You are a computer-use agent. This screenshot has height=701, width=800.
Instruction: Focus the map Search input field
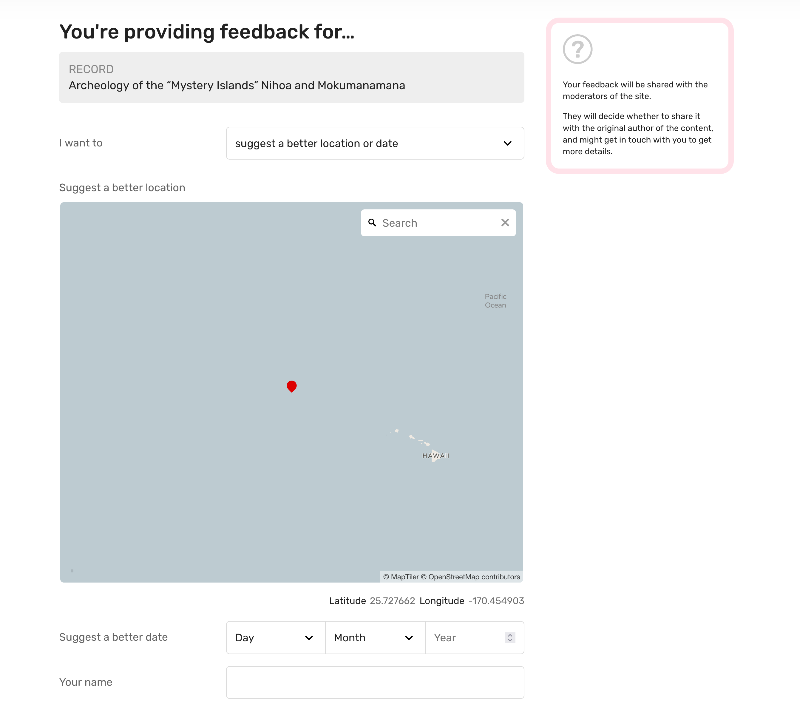tap(438, 223)
